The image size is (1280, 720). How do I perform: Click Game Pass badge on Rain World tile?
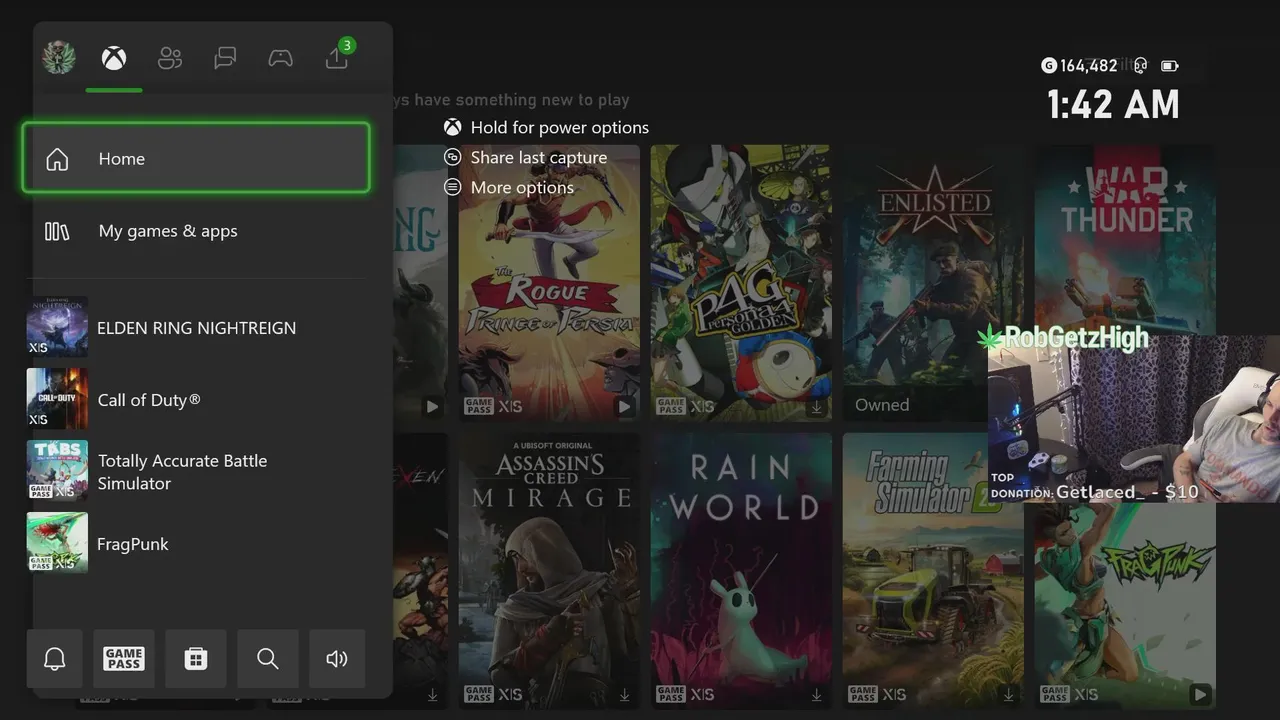(671, 694)
